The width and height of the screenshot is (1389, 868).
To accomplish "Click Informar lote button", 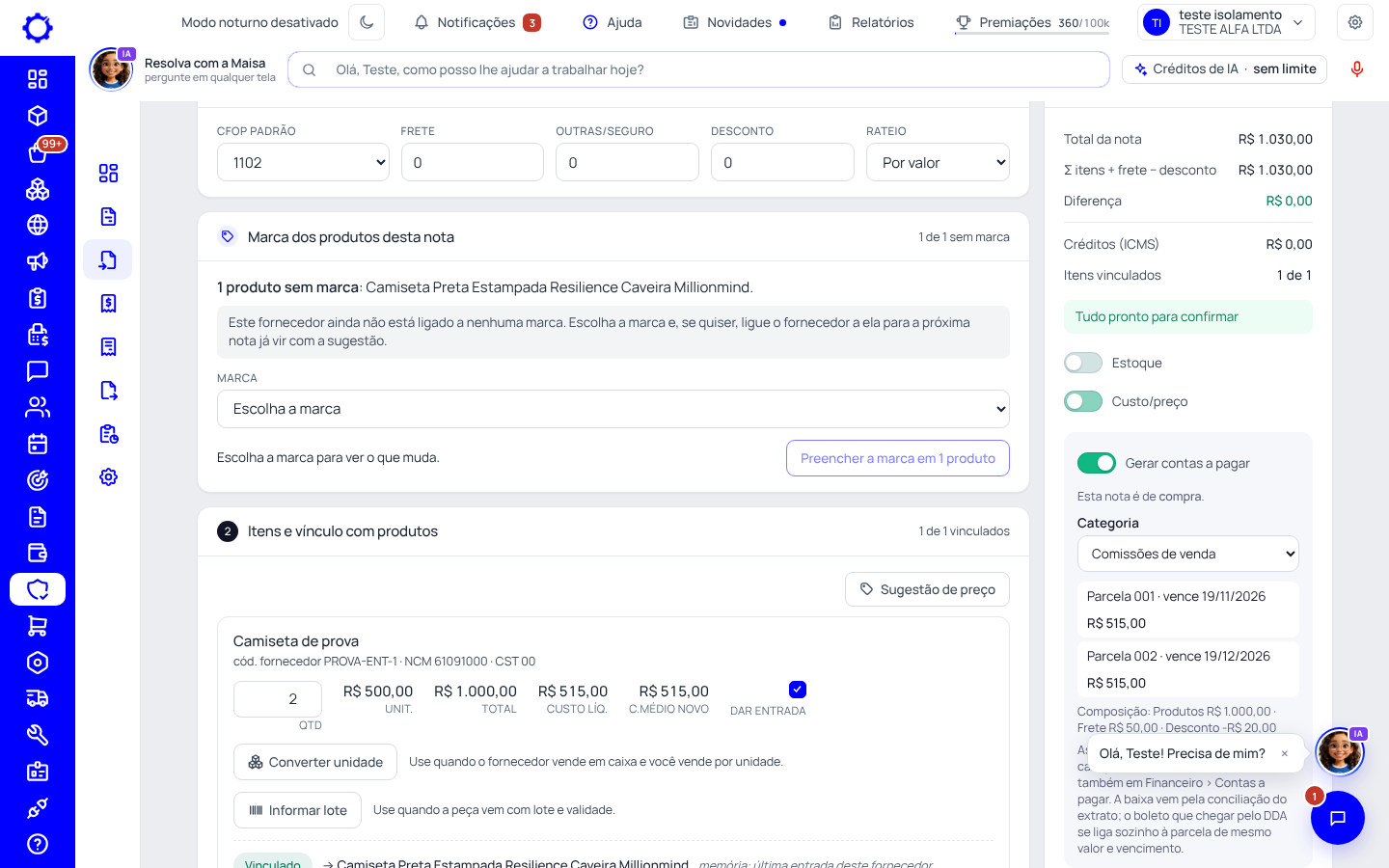I will pos(297,810).
